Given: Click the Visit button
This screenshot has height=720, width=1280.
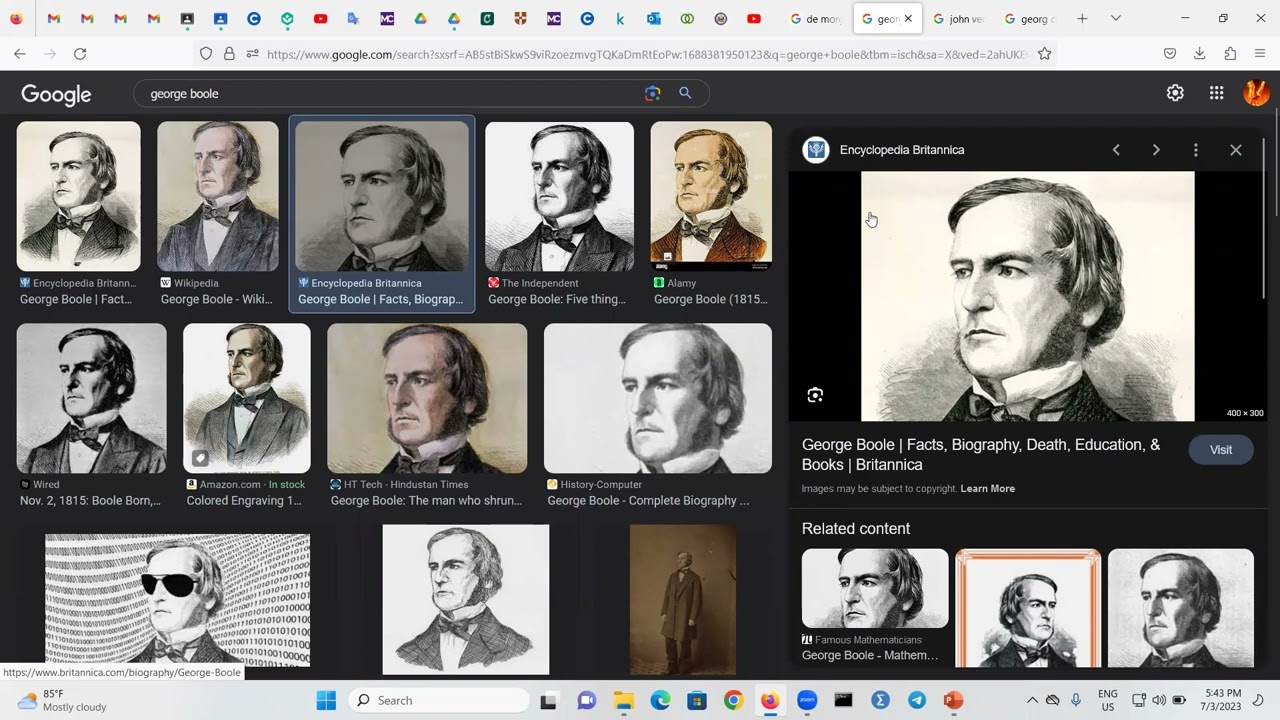Looking at the screenshot, I should click(x=1221, y=450).
